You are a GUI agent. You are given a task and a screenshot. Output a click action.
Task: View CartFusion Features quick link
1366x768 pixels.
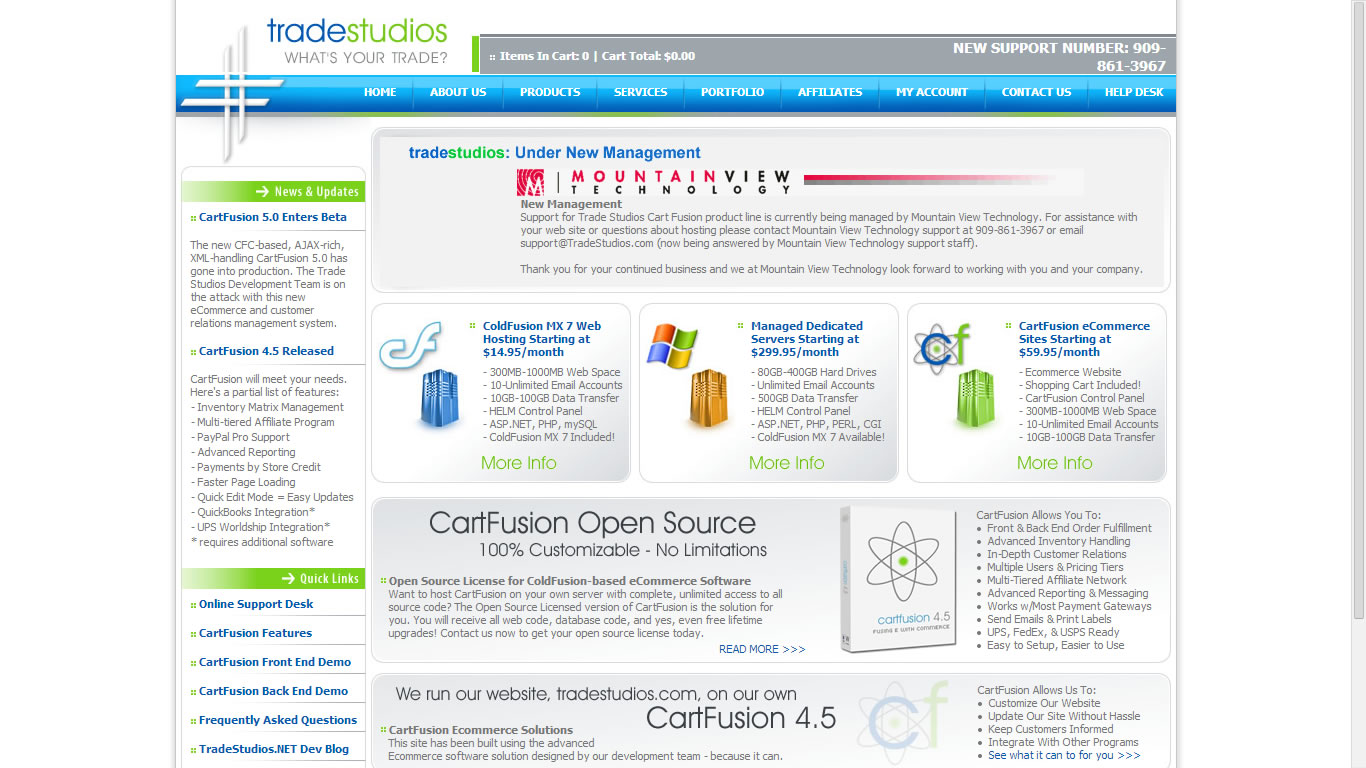point(255,633)
